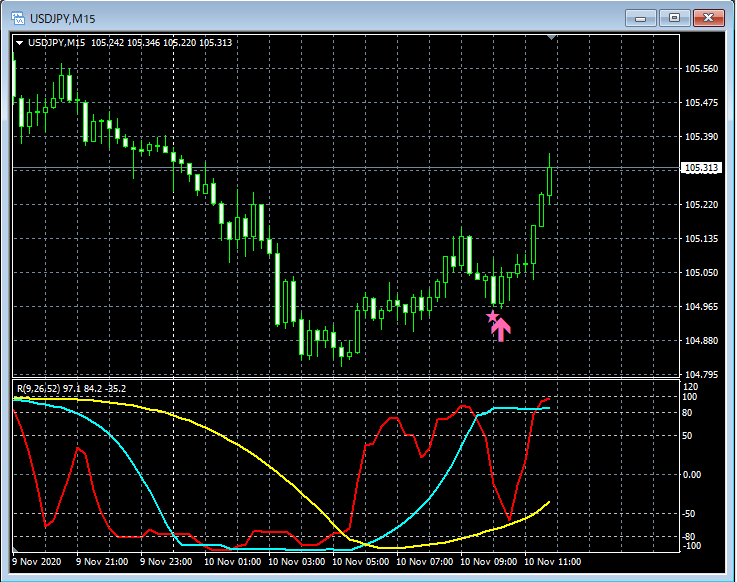Click the indicator scale value -100
The image size is (737, 582).
coord(691,546)
